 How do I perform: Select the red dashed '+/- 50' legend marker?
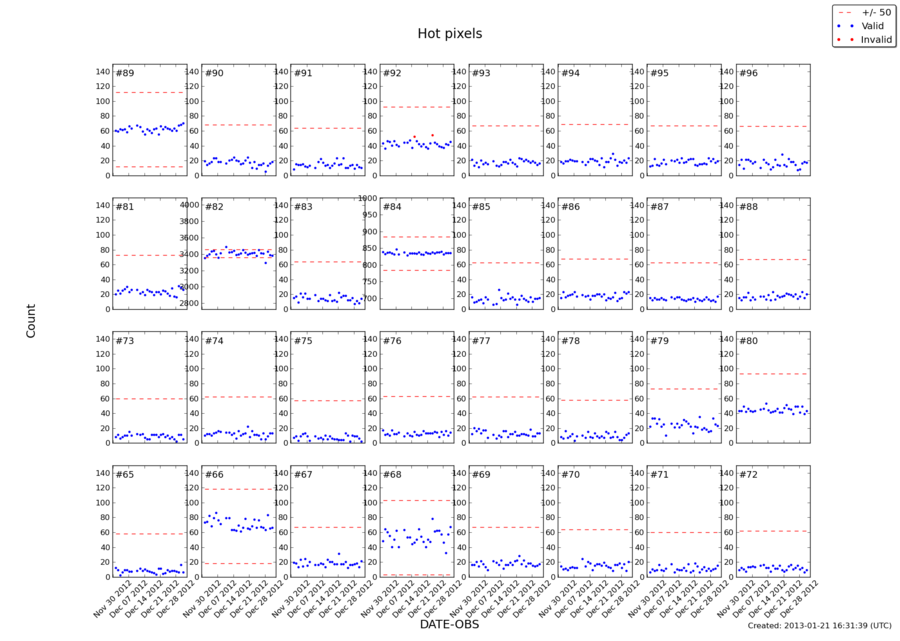point(844,12)
